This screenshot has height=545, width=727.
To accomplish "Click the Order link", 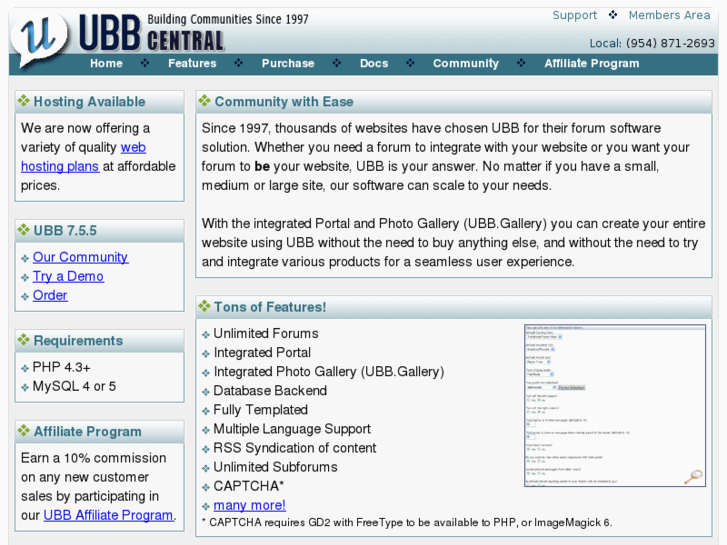I will pos(50,295).
